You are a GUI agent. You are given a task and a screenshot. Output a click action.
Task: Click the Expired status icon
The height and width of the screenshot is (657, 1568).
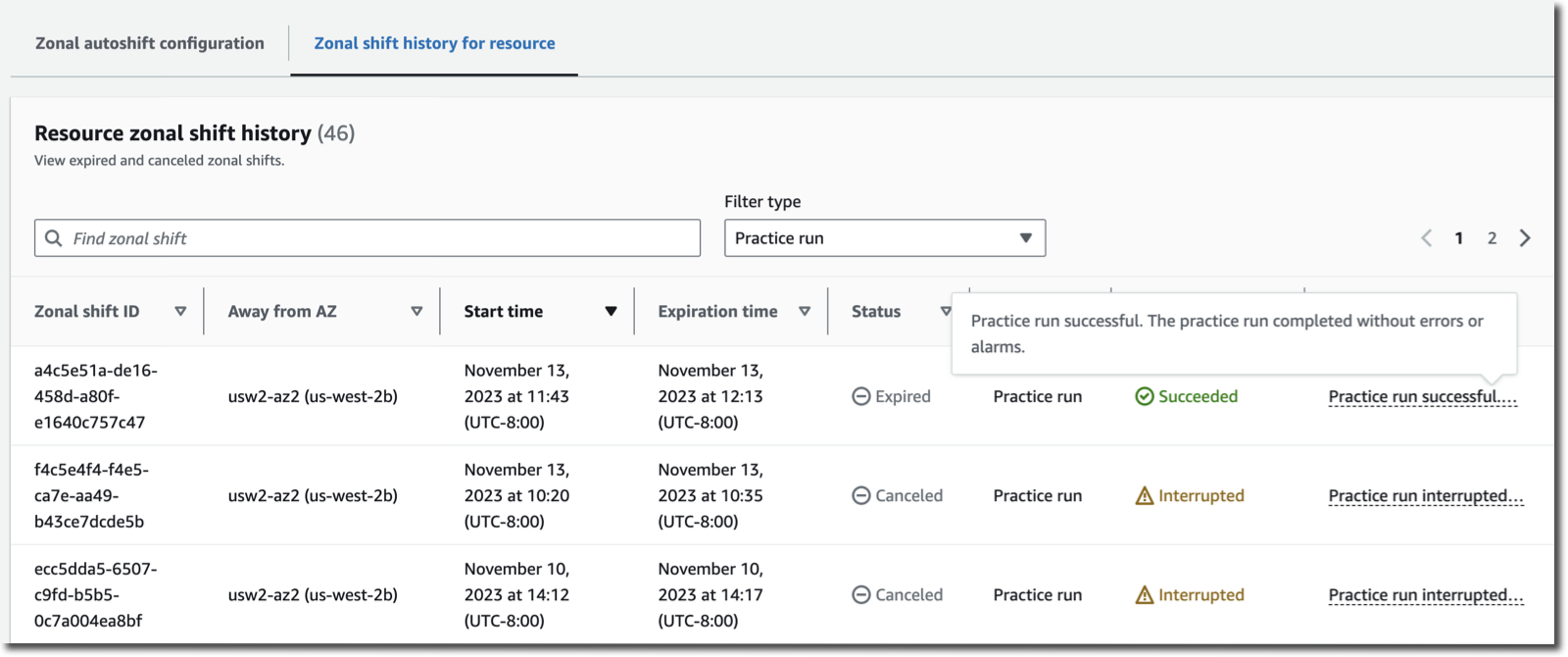coord(860,396)
